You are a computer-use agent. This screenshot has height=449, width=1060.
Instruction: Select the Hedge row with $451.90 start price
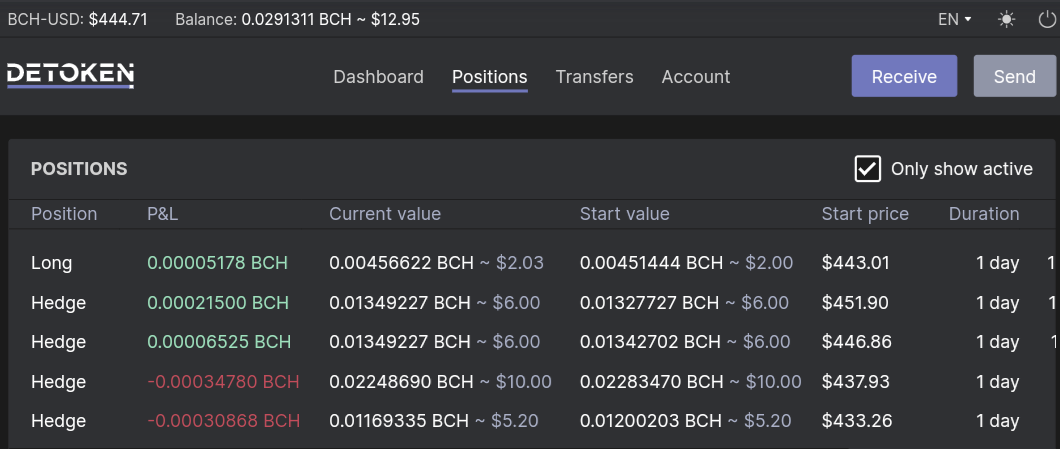[x=532, y=303]
